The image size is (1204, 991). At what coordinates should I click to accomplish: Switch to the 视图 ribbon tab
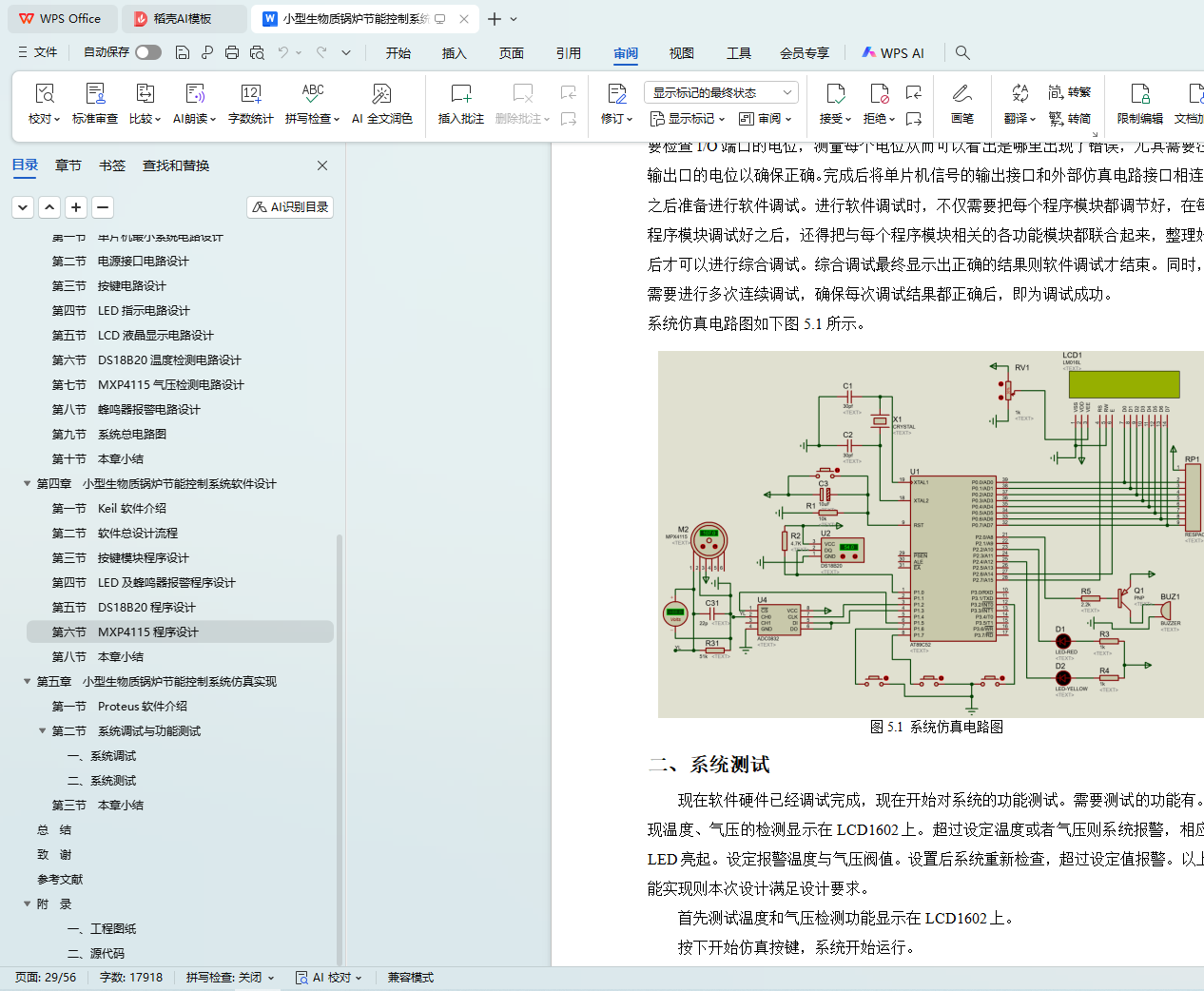[681, 53]
